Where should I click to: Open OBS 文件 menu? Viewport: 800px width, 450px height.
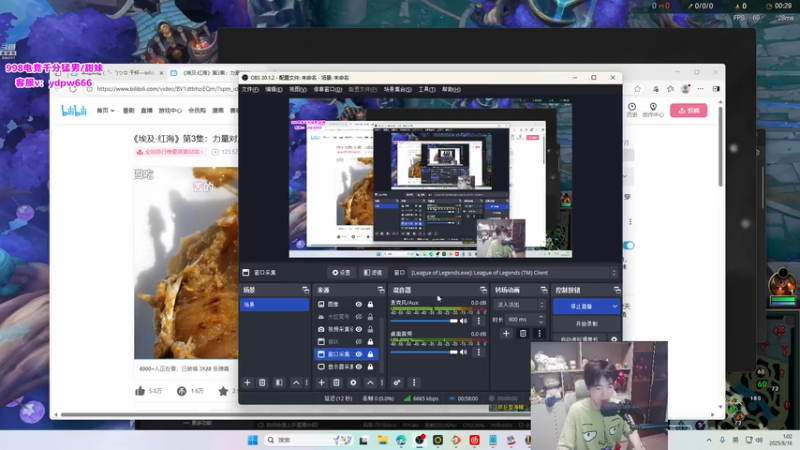click(250, 89)
